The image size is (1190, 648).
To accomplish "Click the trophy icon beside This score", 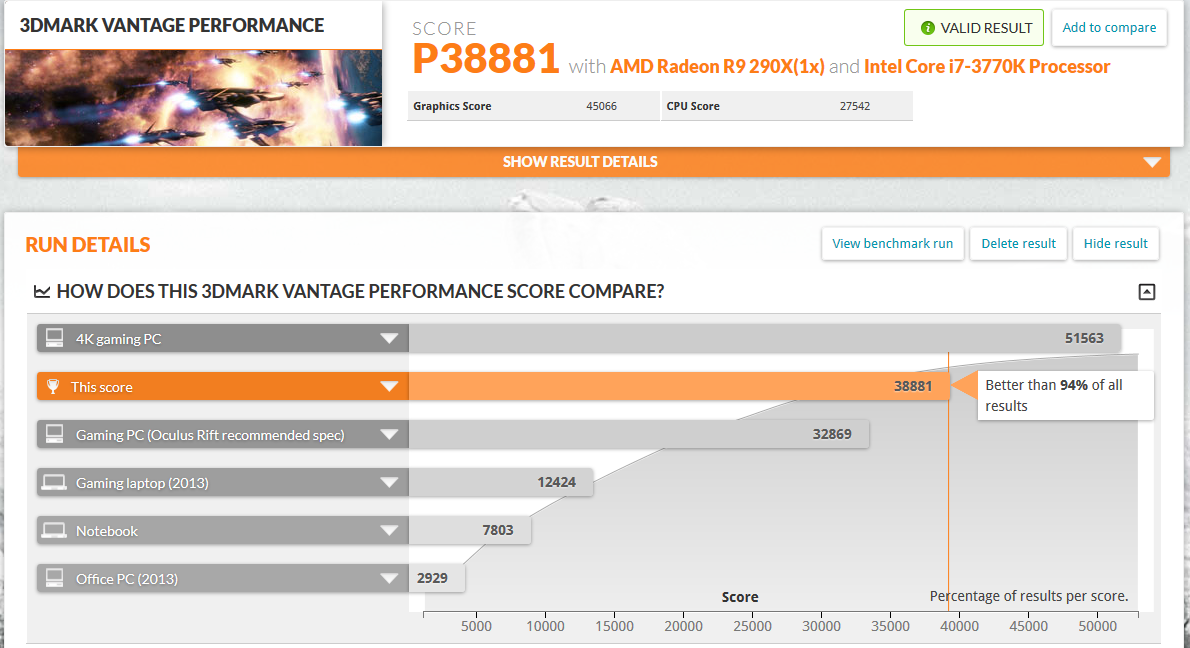I will (53, 386).
